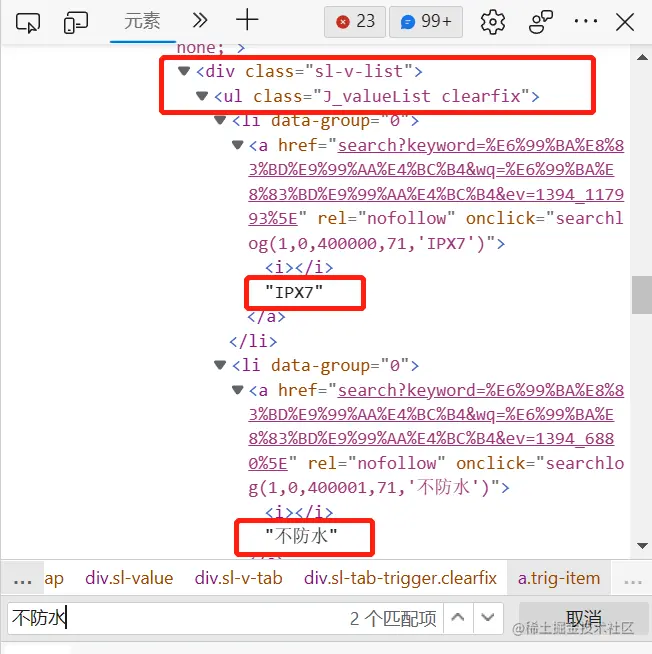652x654 pixels.
Task: Show more tabs with double chevron
Action: 200,20
